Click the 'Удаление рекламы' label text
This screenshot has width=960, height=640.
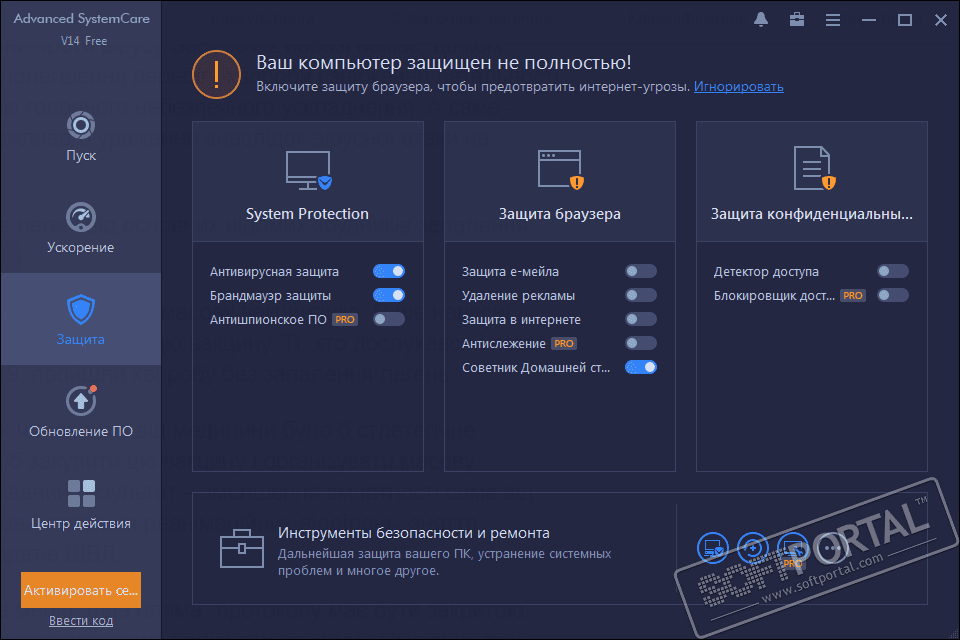tap(518, 296)
